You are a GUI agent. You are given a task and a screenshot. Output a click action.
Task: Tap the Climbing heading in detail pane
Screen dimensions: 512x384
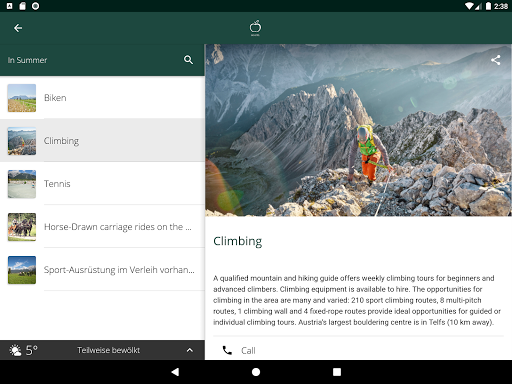point(237,241)
